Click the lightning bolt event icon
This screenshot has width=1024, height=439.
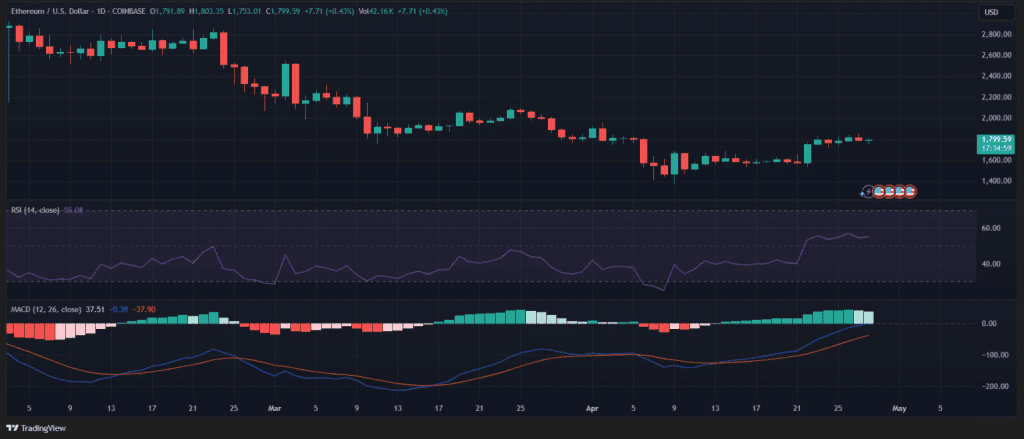[867, 191]
